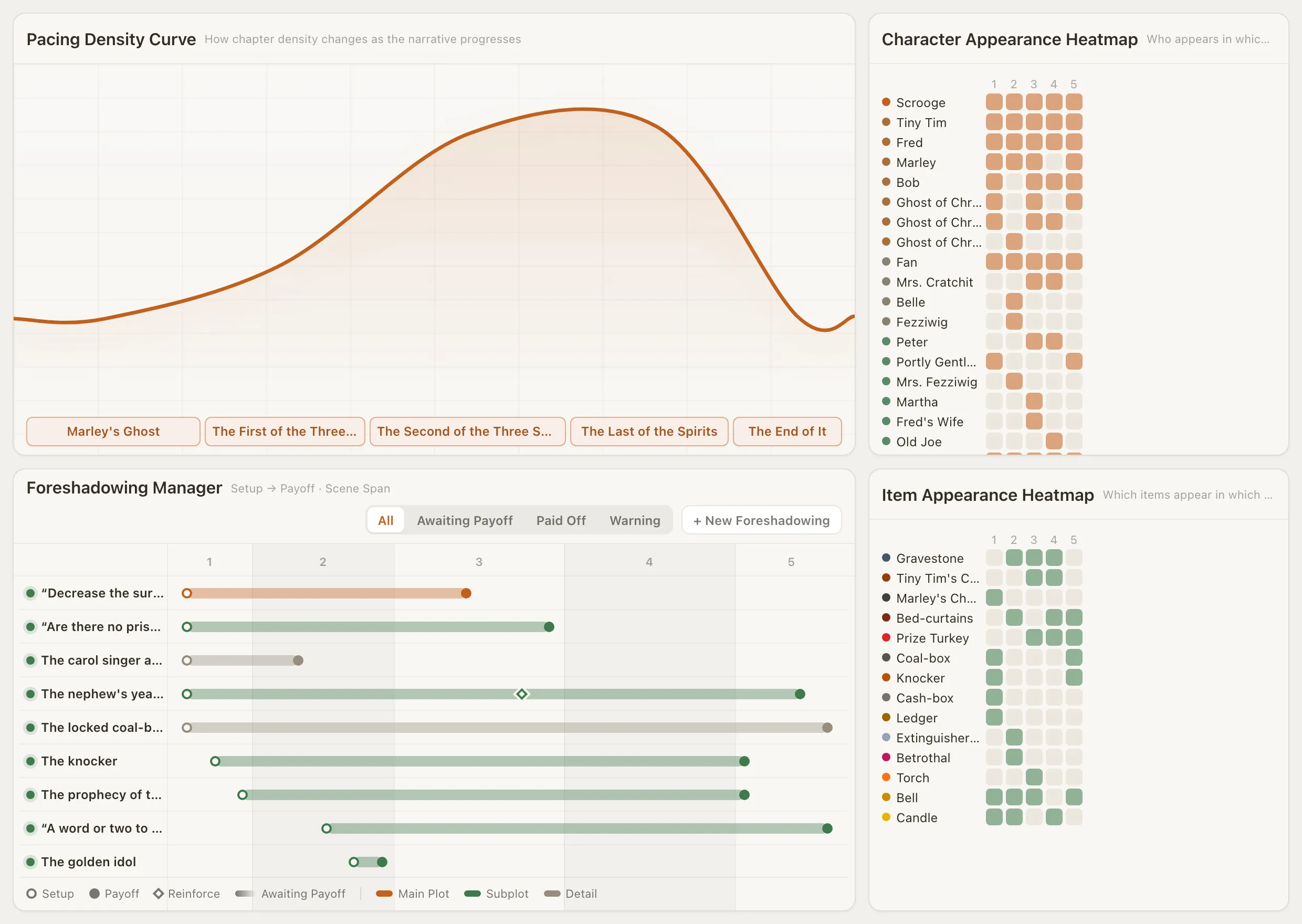Click the Bed-curtains item name
The width and height of the screenshot is (1302, 924).
coord(934,618)
